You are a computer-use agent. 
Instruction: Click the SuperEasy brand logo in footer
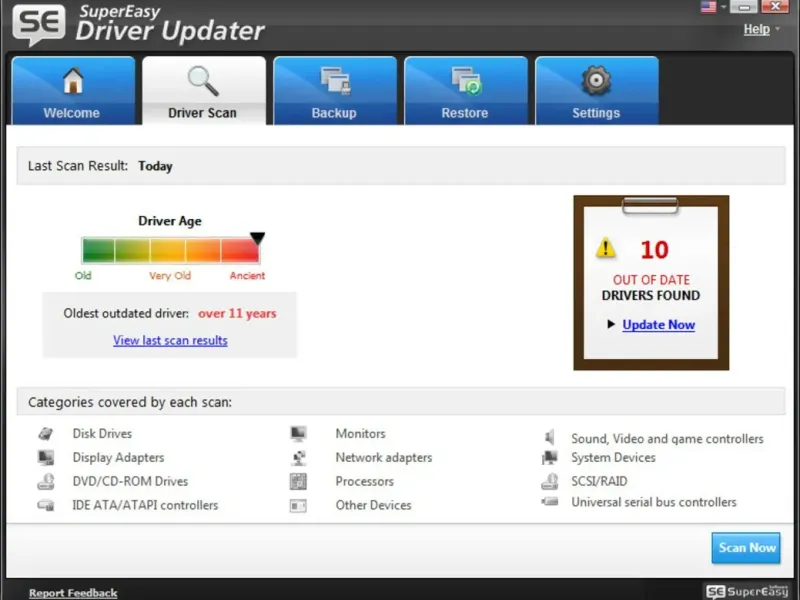click(747, 591)
